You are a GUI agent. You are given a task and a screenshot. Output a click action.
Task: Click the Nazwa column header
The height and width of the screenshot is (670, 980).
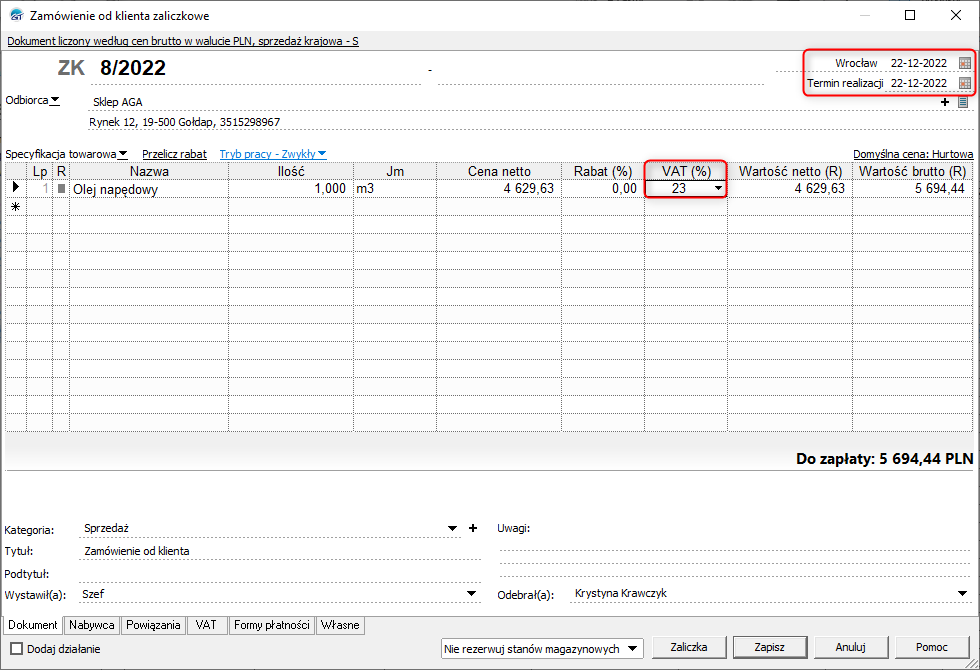click(149, 171)
